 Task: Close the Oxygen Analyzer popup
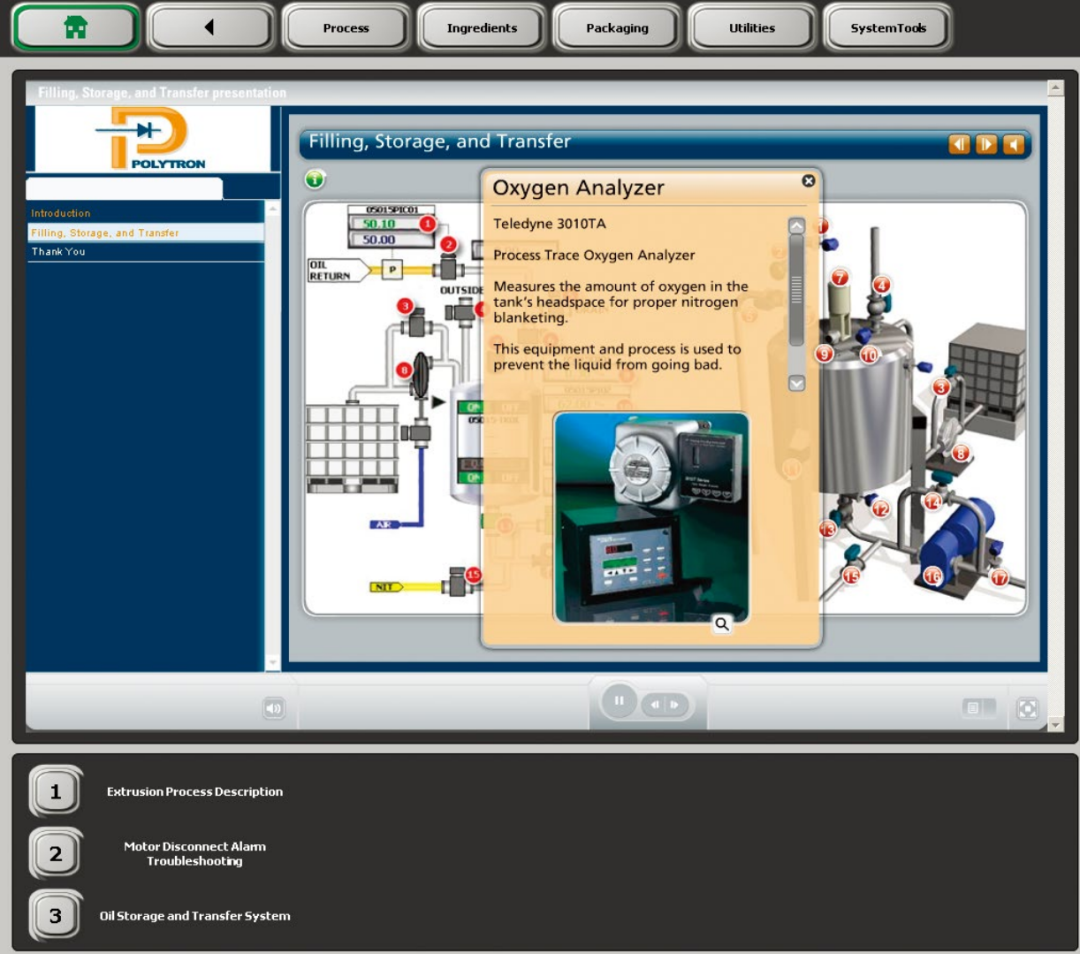[x=809, y=180]
